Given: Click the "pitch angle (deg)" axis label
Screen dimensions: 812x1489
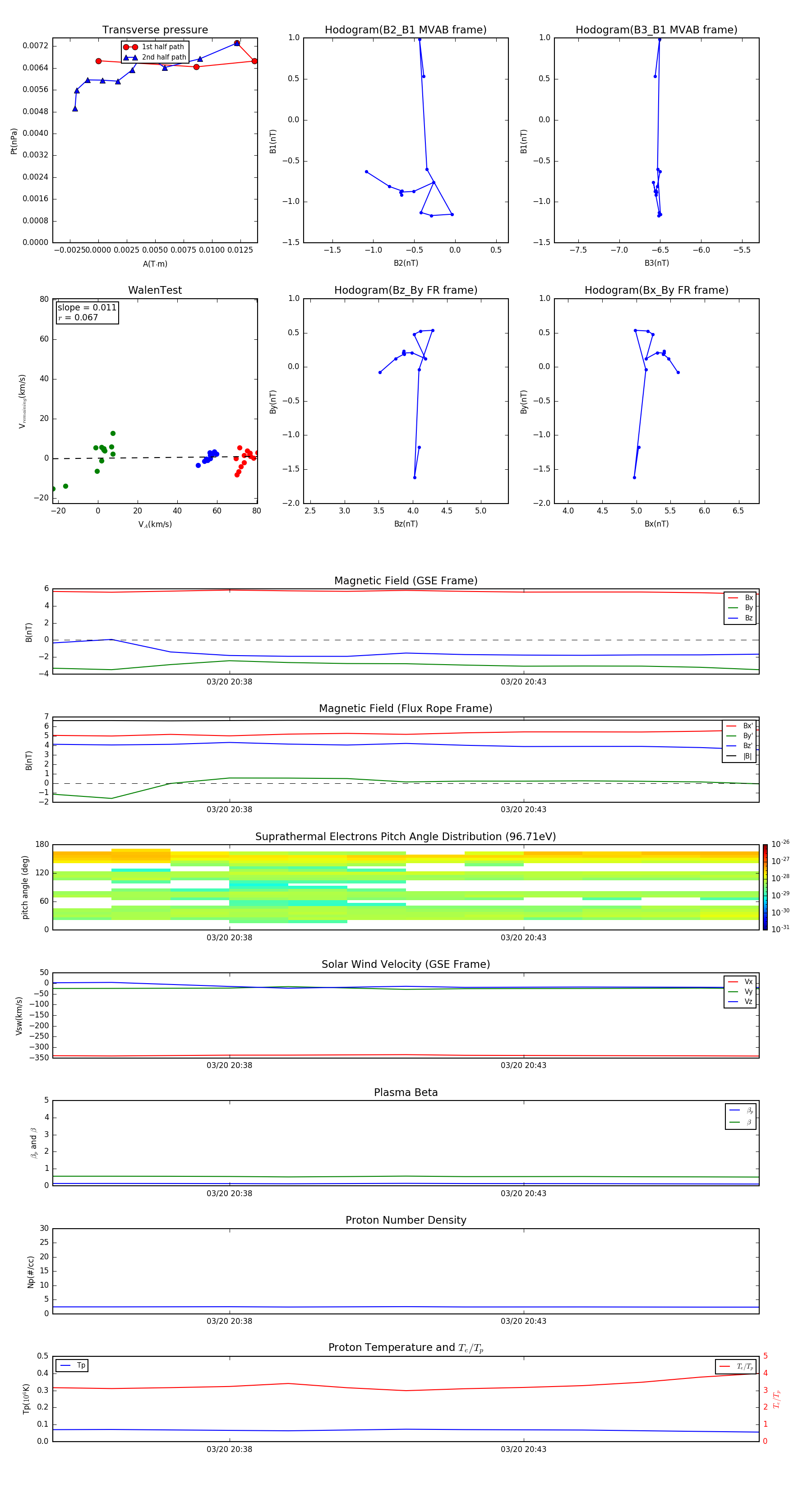Looking at the screenshot, I should click(x=25, y=887).
